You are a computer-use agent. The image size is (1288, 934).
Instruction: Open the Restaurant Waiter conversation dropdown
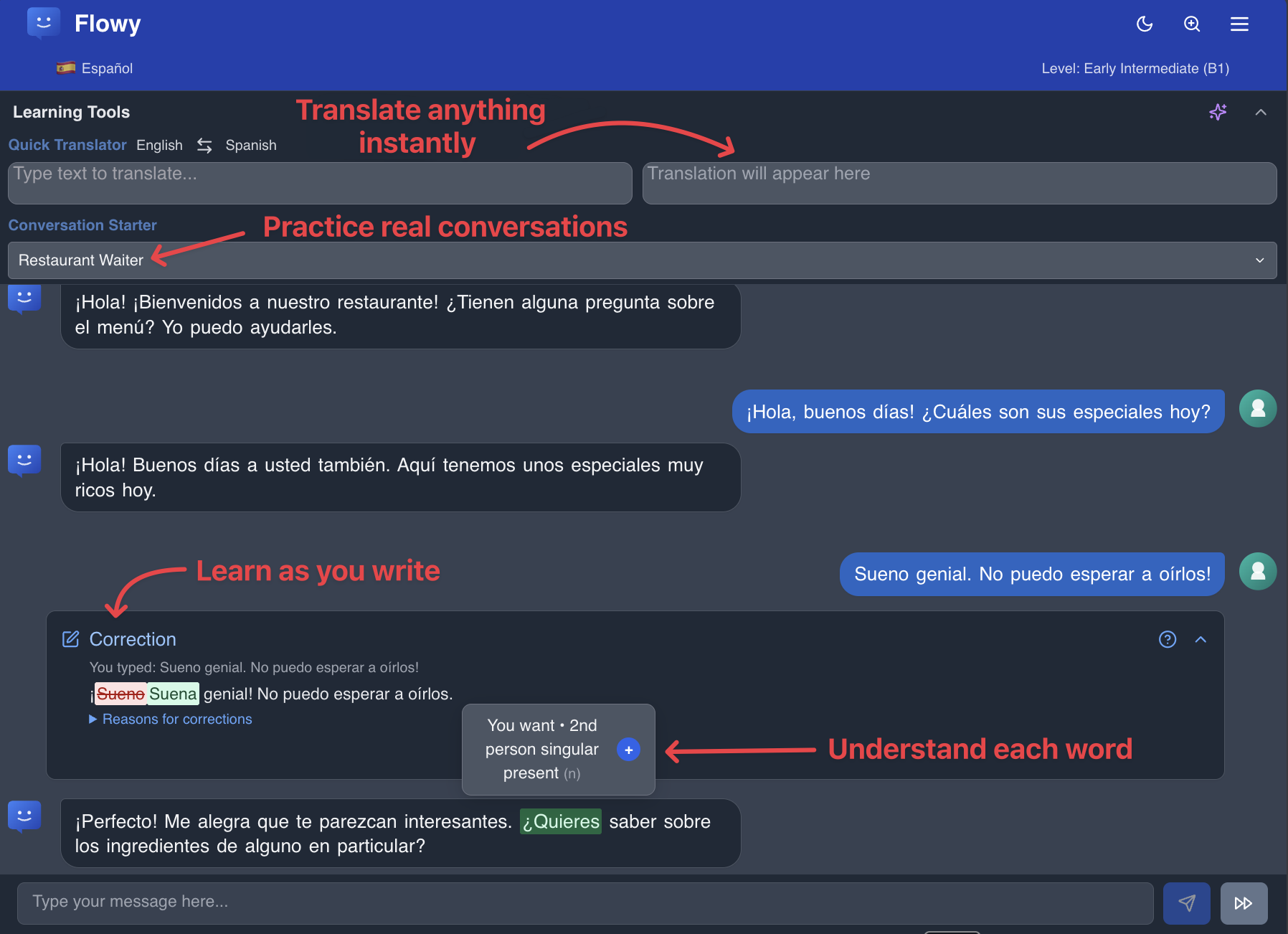pos(643,260)
